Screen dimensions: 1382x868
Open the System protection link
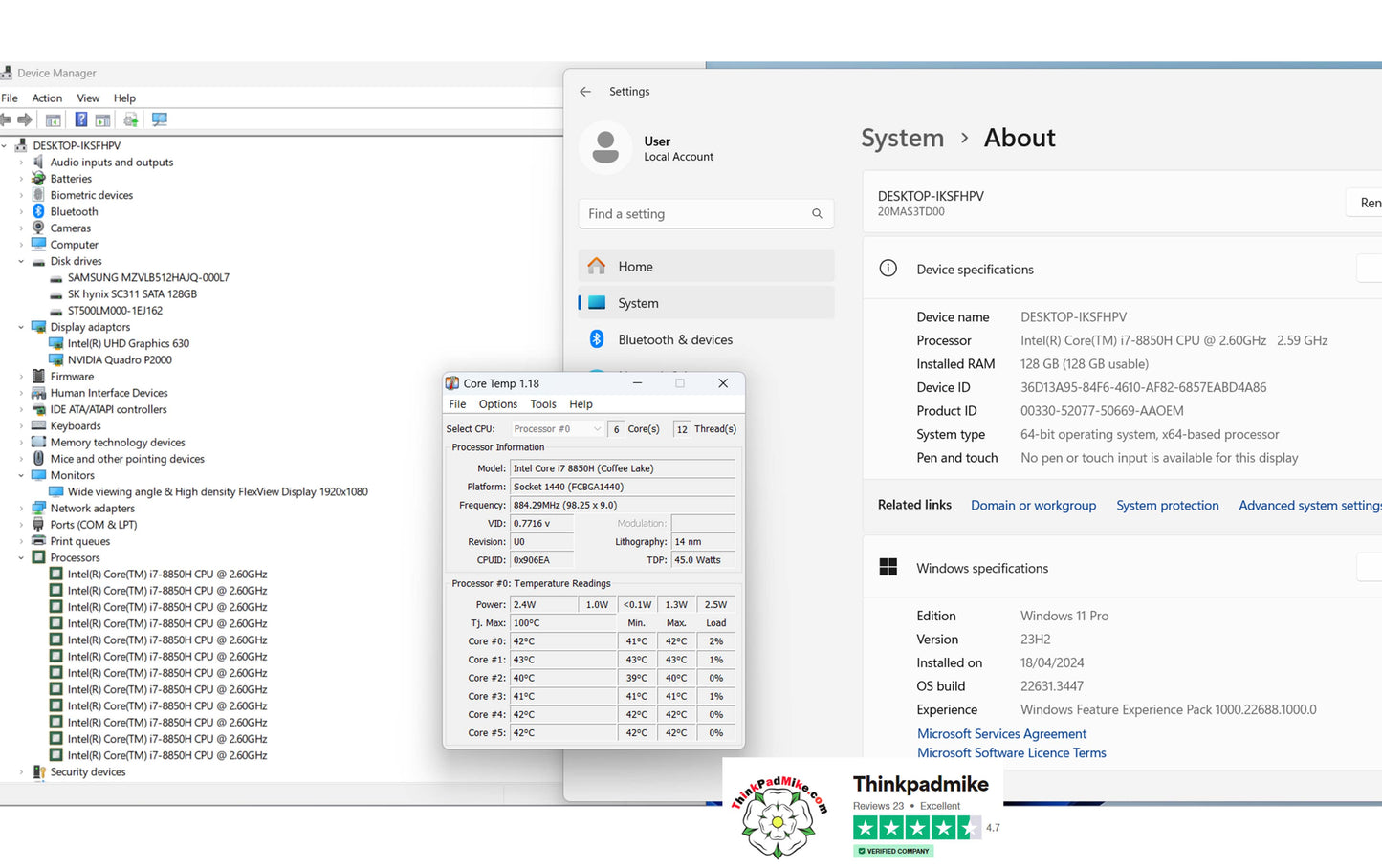[x=1168, y=506]
